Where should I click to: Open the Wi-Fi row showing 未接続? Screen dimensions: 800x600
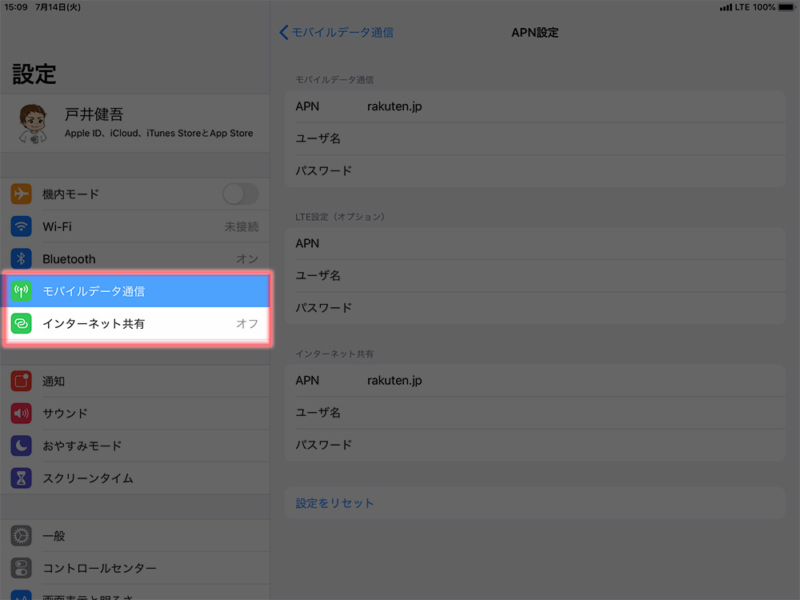[x=135, y=227]
